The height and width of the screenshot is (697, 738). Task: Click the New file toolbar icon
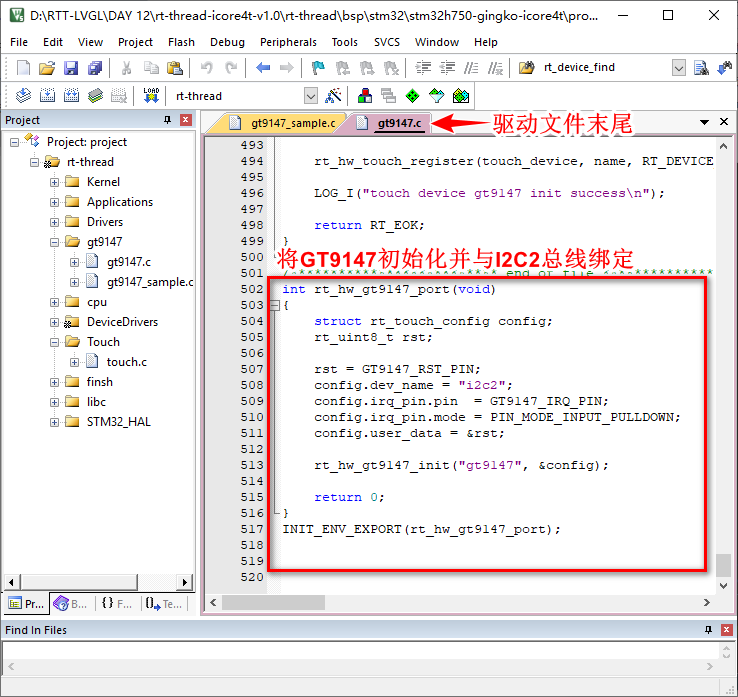[x=23, y=68]
